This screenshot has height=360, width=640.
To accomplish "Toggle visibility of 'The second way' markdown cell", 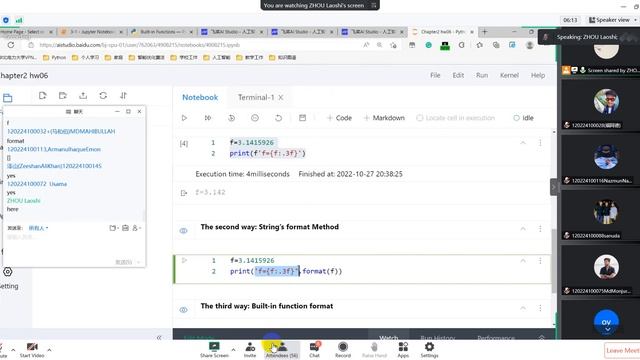I will (x=184, y=231).
